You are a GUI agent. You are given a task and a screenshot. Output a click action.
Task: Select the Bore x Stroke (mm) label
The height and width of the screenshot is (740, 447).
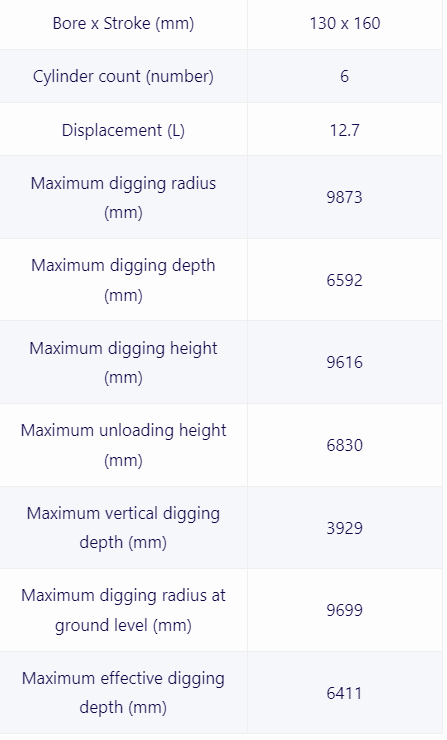tap(123, 23)
